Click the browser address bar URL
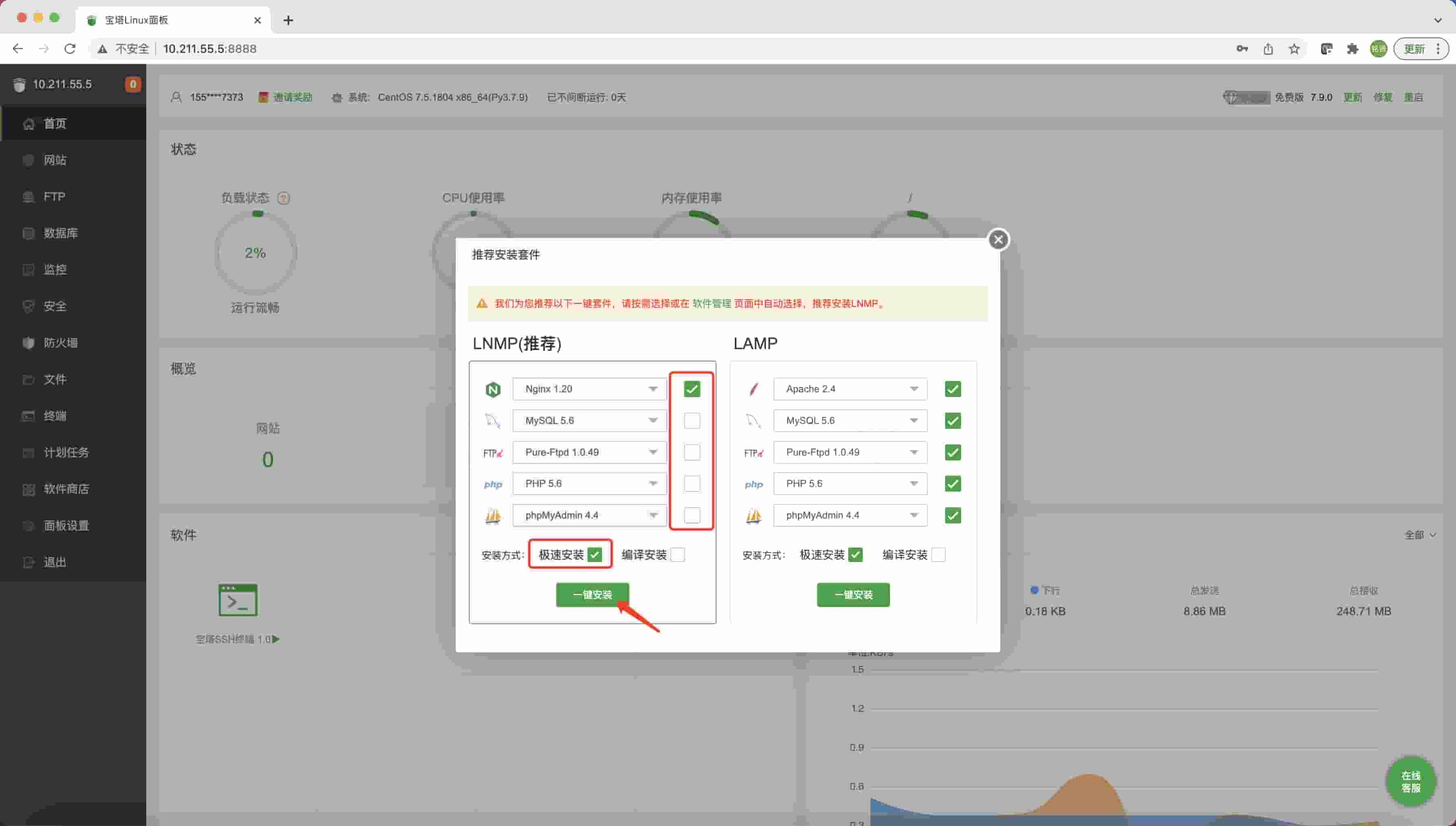The image size is (1456, 826). coord(209,49)
